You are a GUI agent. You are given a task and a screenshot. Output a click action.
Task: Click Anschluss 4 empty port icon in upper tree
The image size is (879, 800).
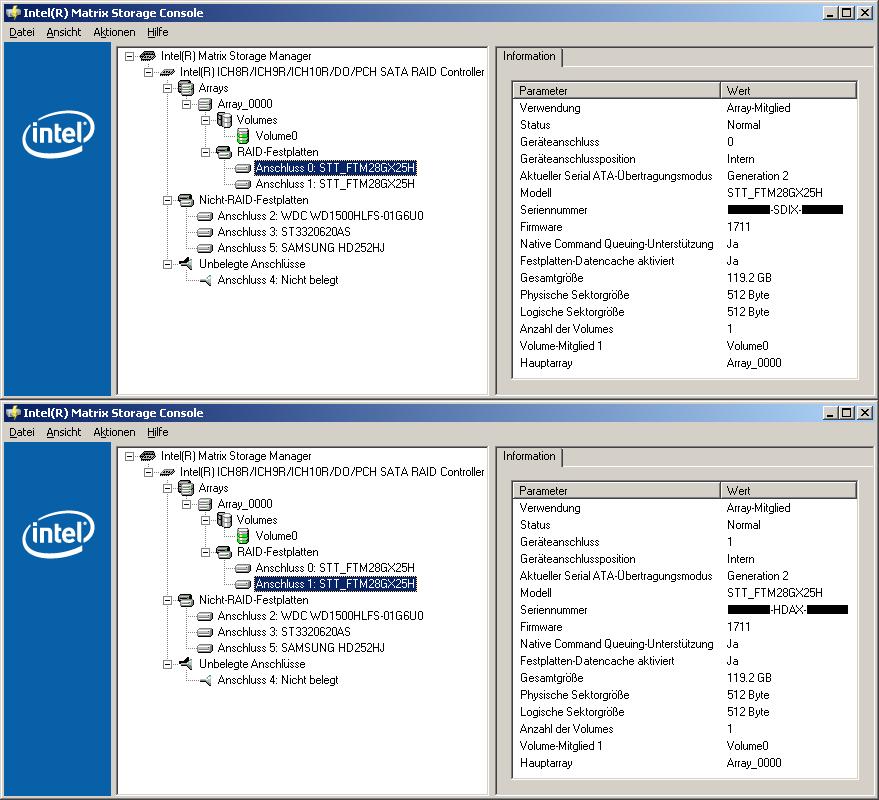coord(206,280)
